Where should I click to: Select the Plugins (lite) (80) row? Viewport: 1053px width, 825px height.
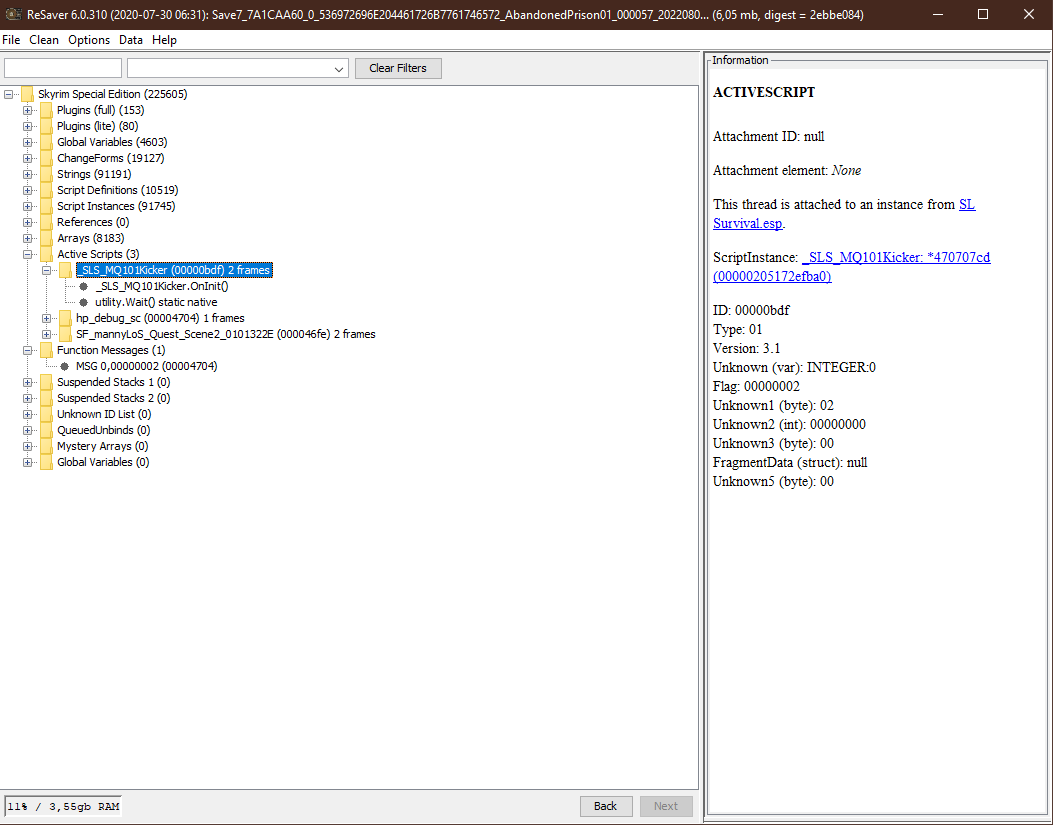(97, 126)
